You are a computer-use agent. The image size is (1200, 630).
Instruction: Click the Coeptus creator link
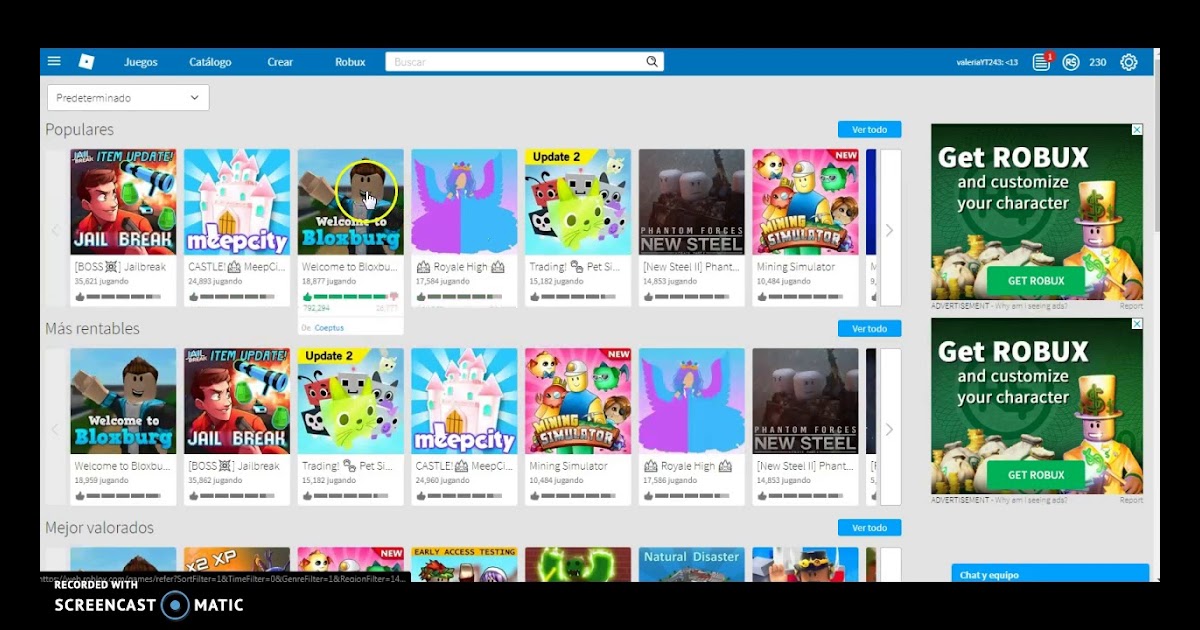(329, 327)
